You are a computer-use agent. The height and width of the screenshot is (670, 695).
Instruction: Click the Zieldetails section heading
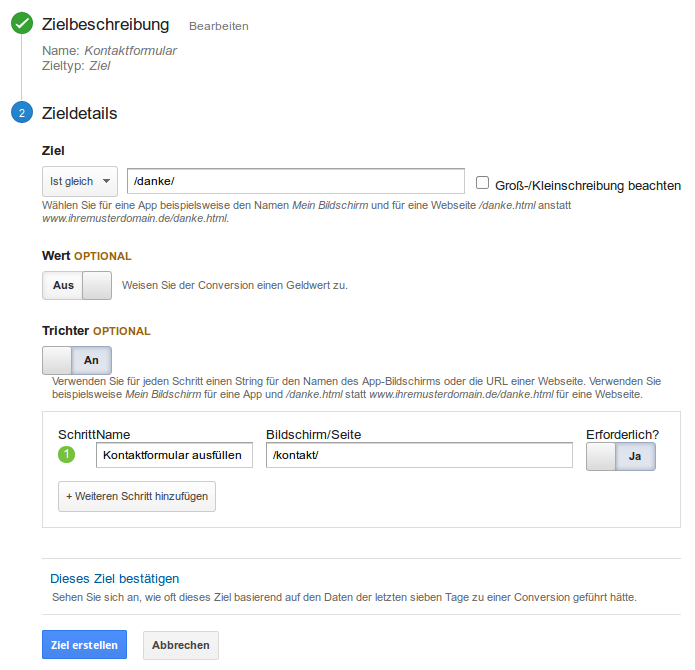(79, 113)
